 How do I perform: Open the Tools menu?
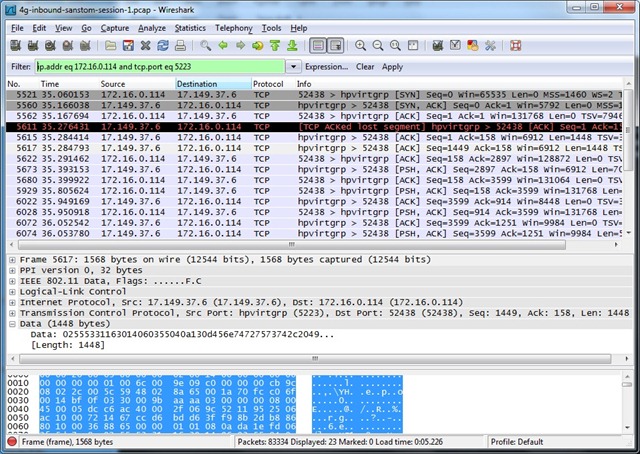click(271, 28)
